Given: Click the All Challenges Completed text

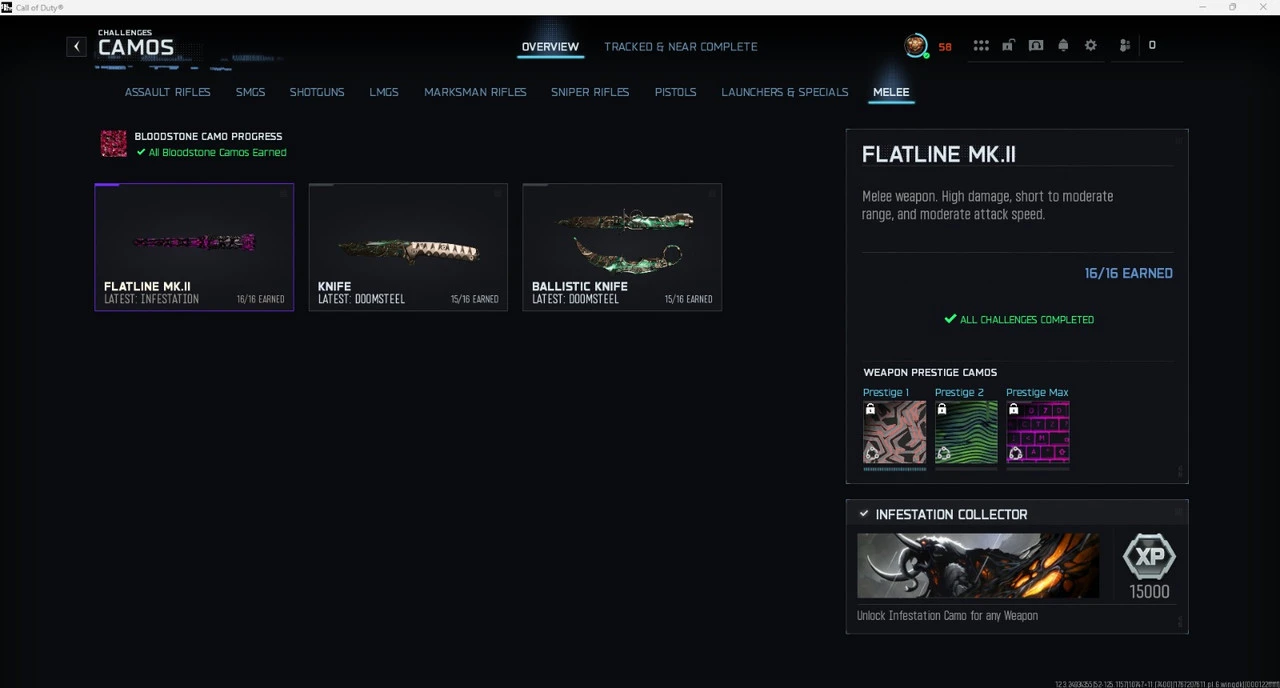Looking at the screenshot, I should point(1027,320).
